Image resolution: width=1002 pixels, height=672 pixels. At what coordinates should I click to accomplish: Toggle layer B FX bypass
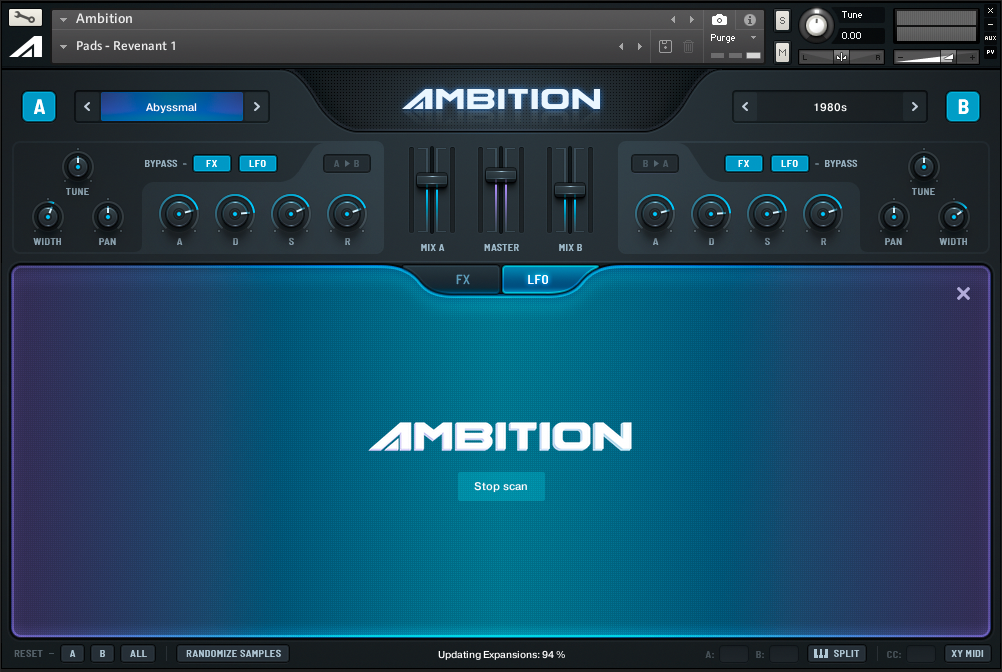tap(743, 164)
